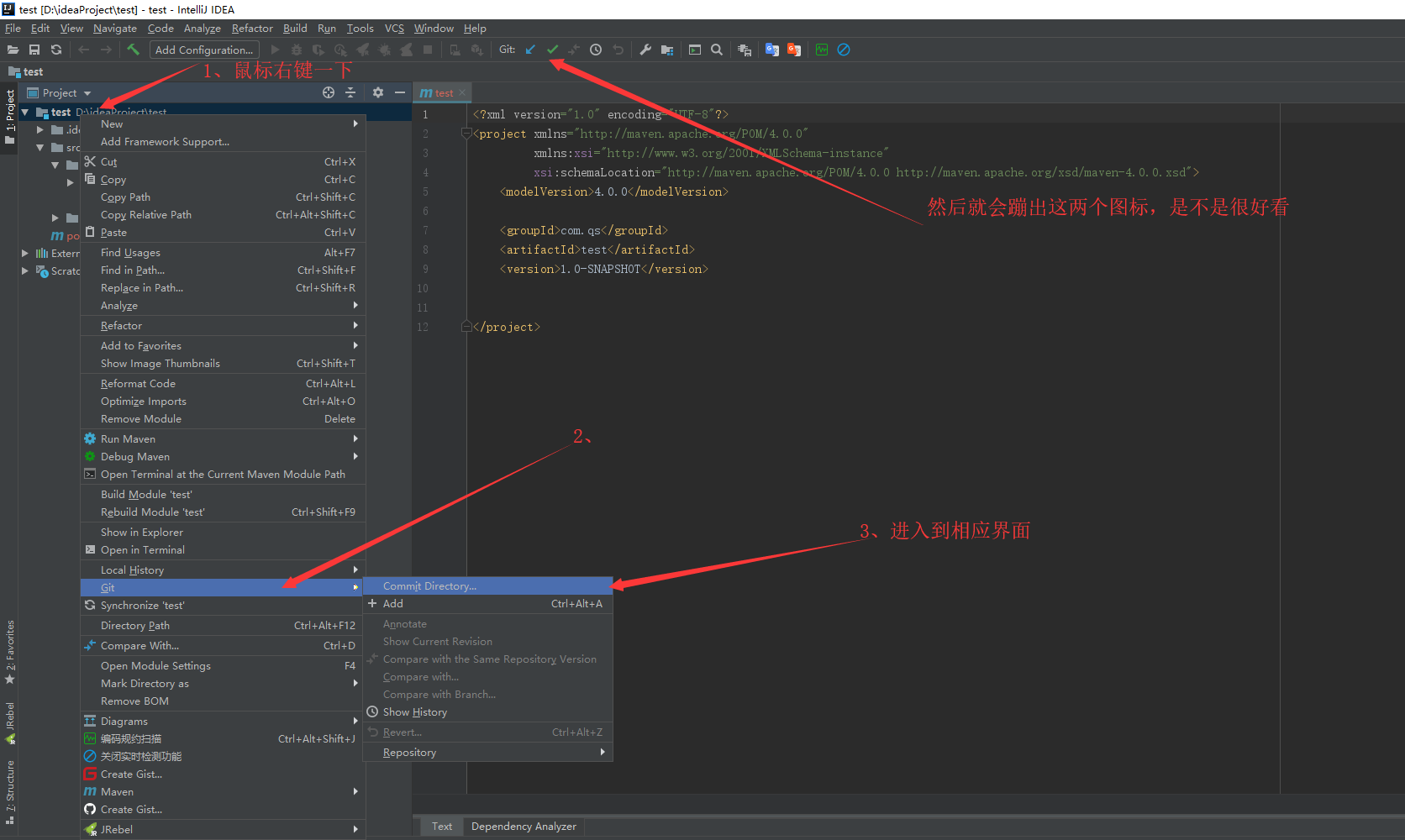Click the Debug bug toolbar icon

click(297, 50)
